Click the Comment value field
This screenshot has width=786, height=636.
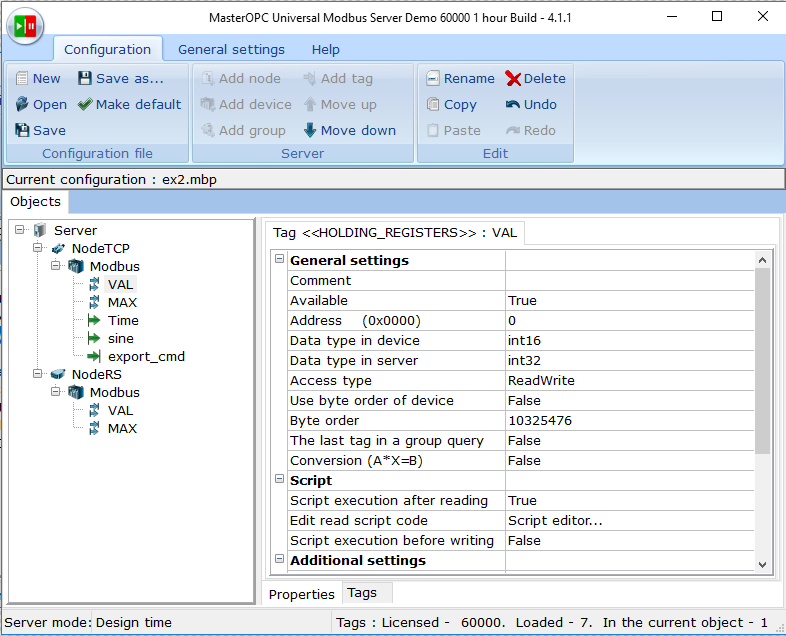tap(629, 280)
